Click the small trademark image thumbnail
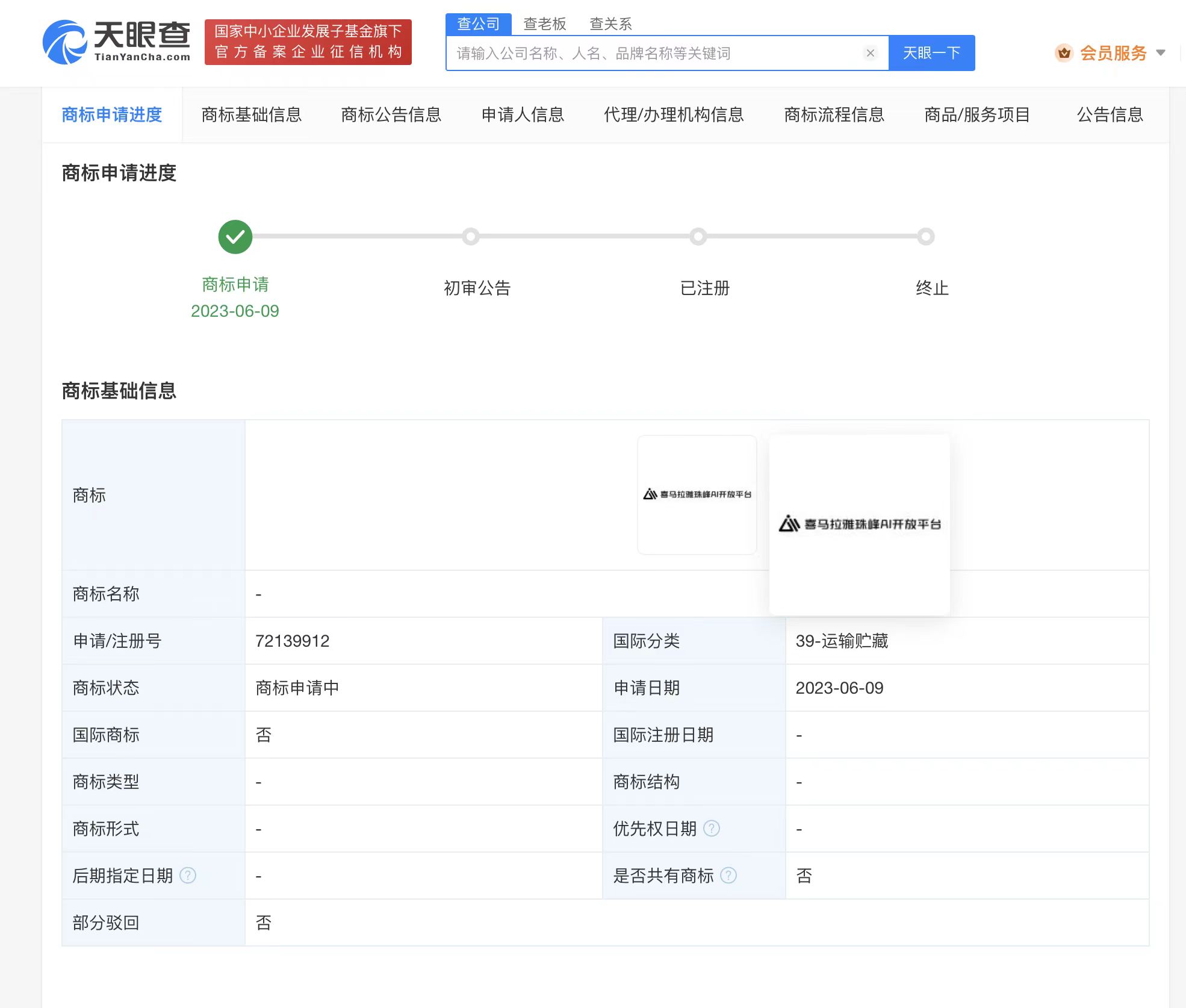Image resolution: width=1186 pixels, height=1008 pixels. click(697, 495)
